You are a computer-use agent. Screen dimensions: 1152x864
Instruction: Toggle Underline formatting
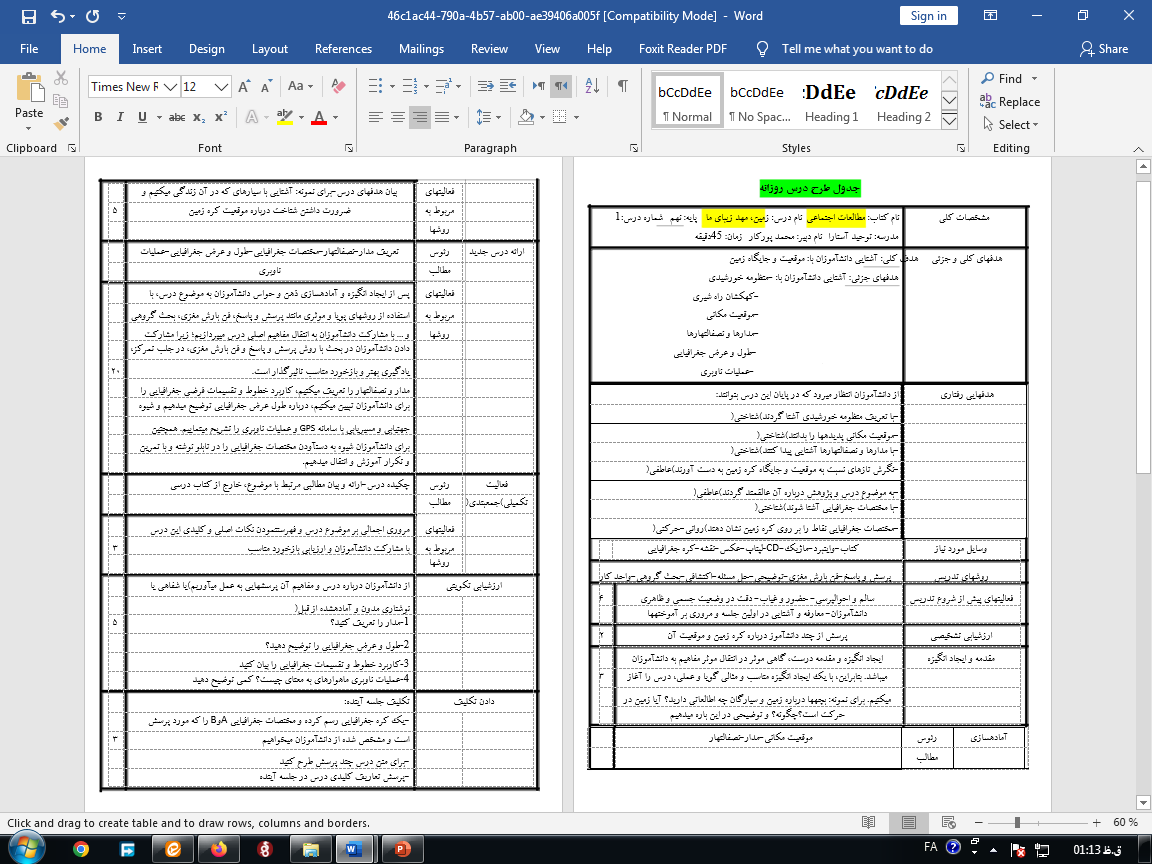click(142, 117)
